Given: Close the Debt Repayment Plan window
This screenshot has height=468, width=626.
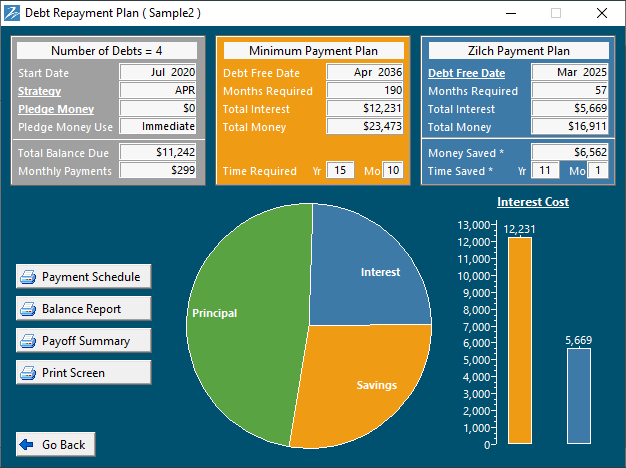Looking at the screenshot, I should (x=602, y=13).
